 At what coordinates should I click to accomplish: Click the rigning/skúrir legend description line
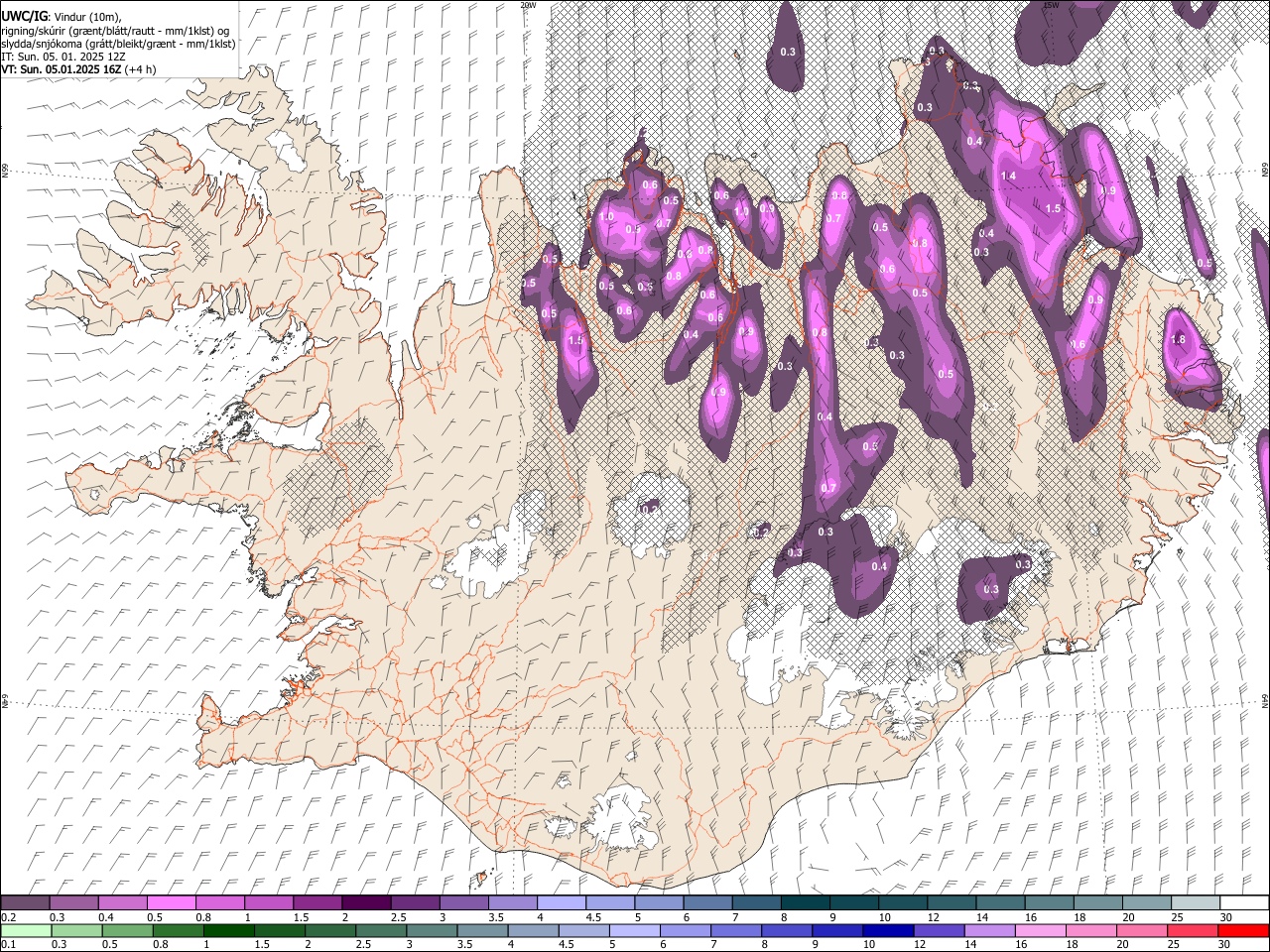115,30
